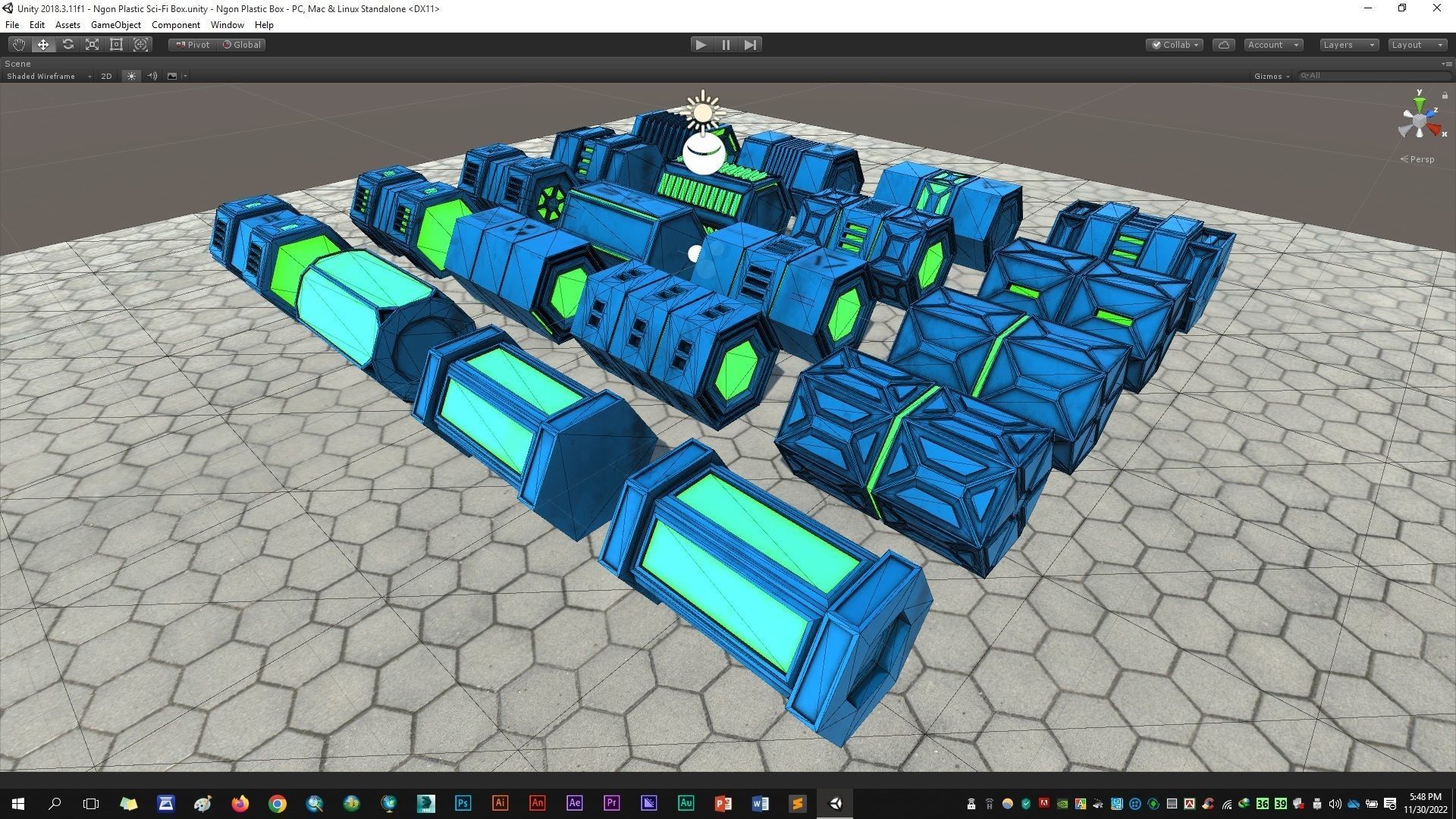Image resolution: width=1456 pixels, height=819 pixels.
Task: Toggle scene audio on or off
Action: 152,76
